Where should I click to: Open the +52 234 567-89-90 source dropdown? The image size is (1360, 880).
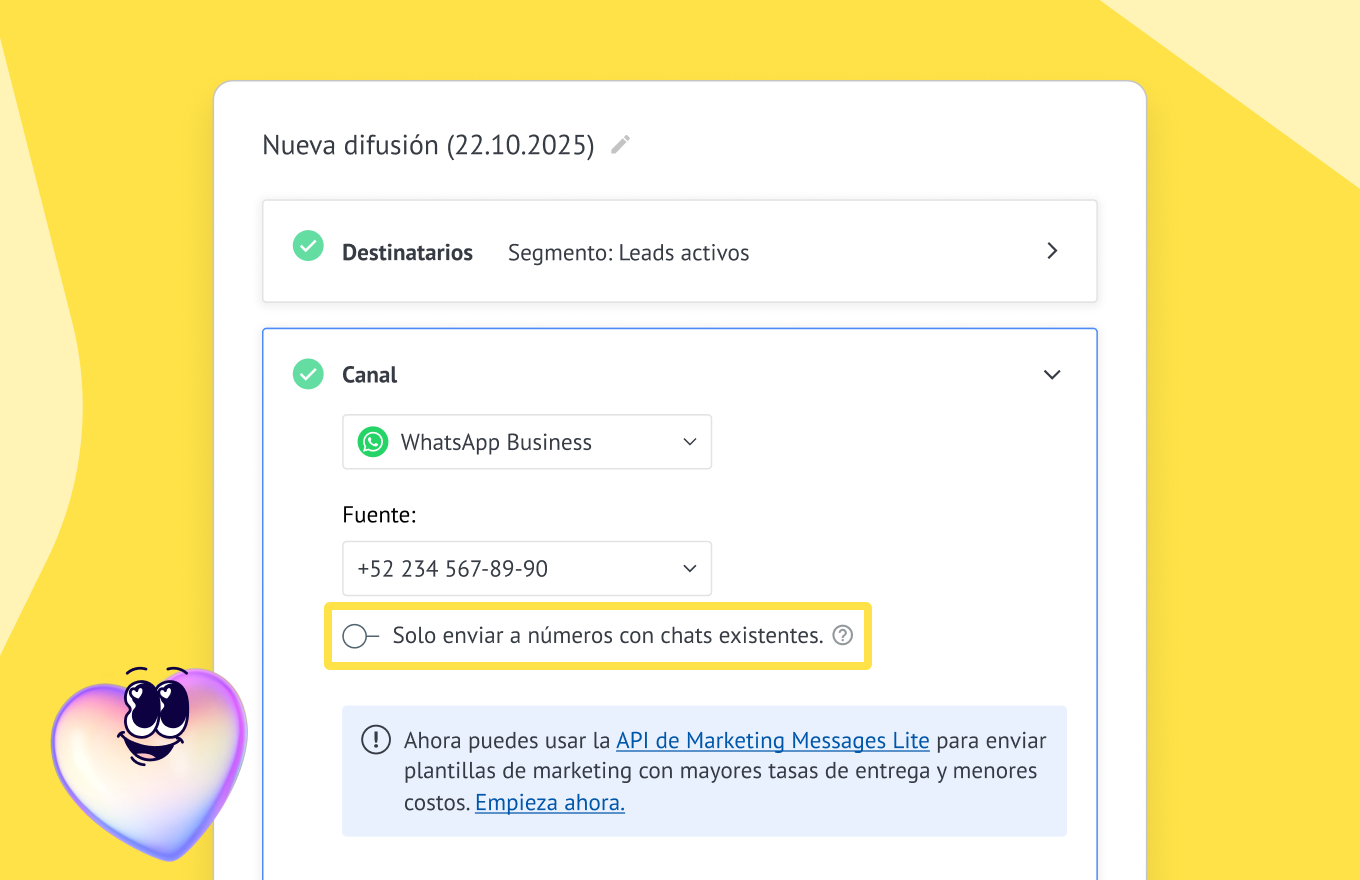[x=527, y=569]
